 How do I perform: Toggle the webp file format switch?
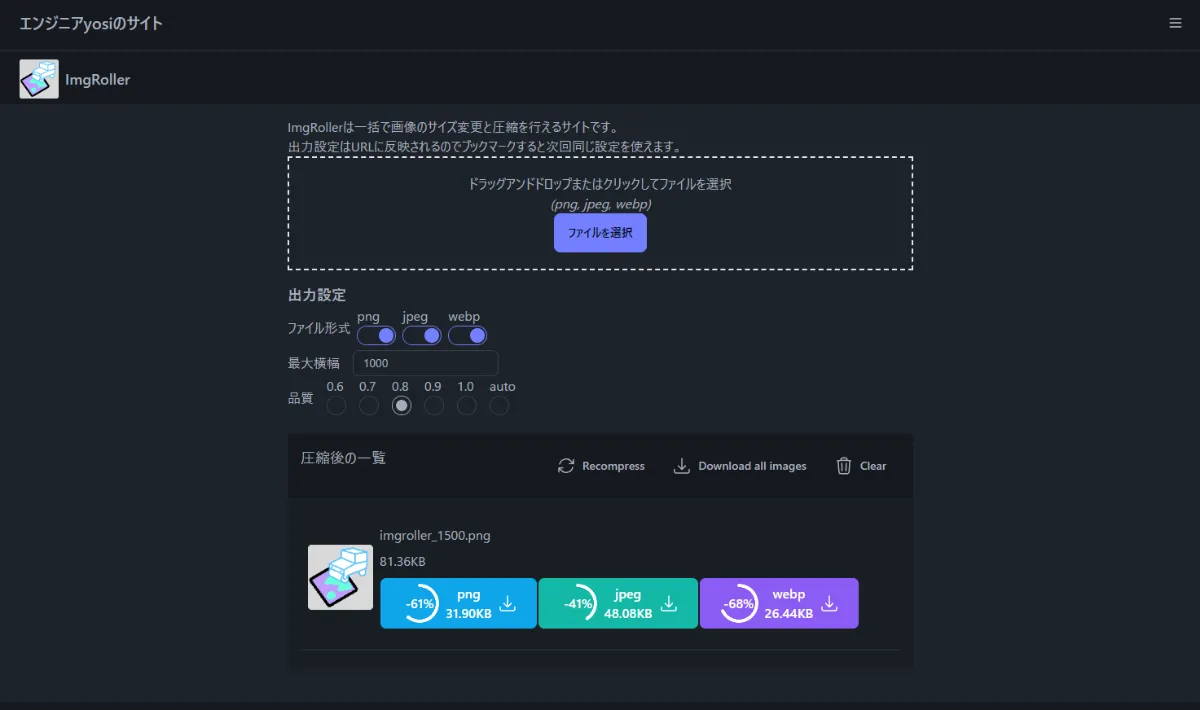467,335
